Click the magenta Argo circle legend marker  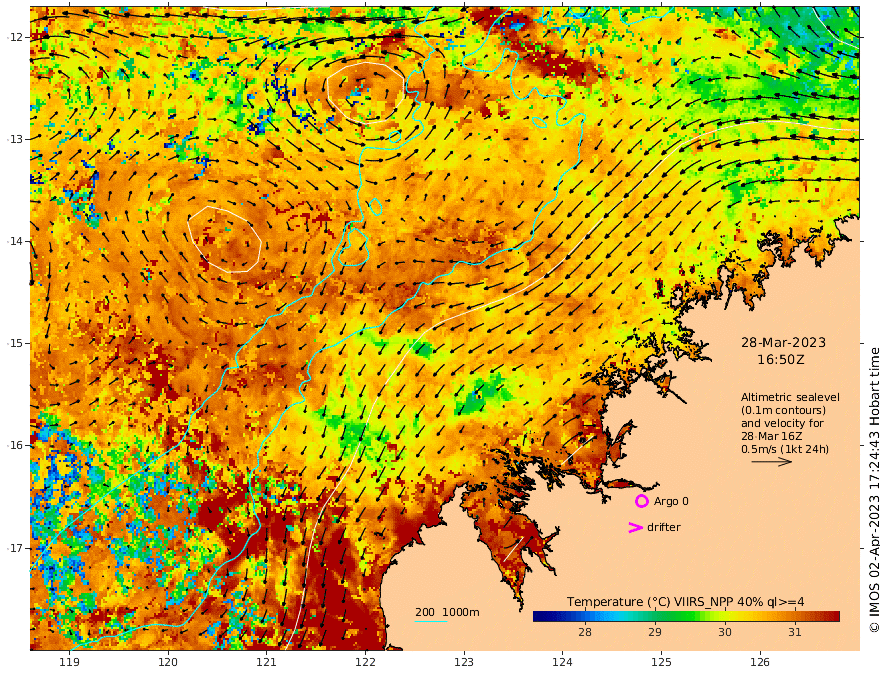click(641, 501)
